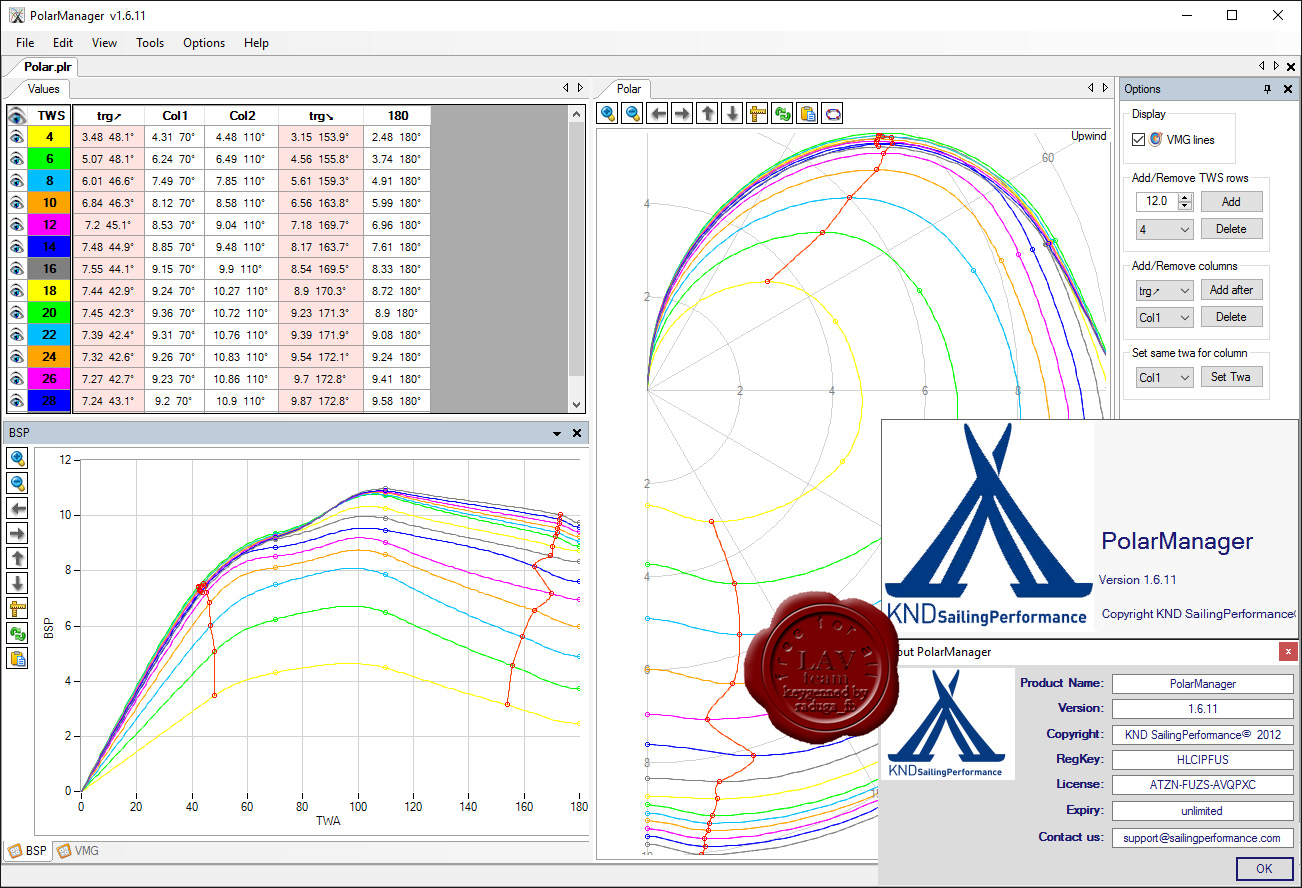Open the Edit menu
This screenshot has height=888, width=1302.
[63, 43]
